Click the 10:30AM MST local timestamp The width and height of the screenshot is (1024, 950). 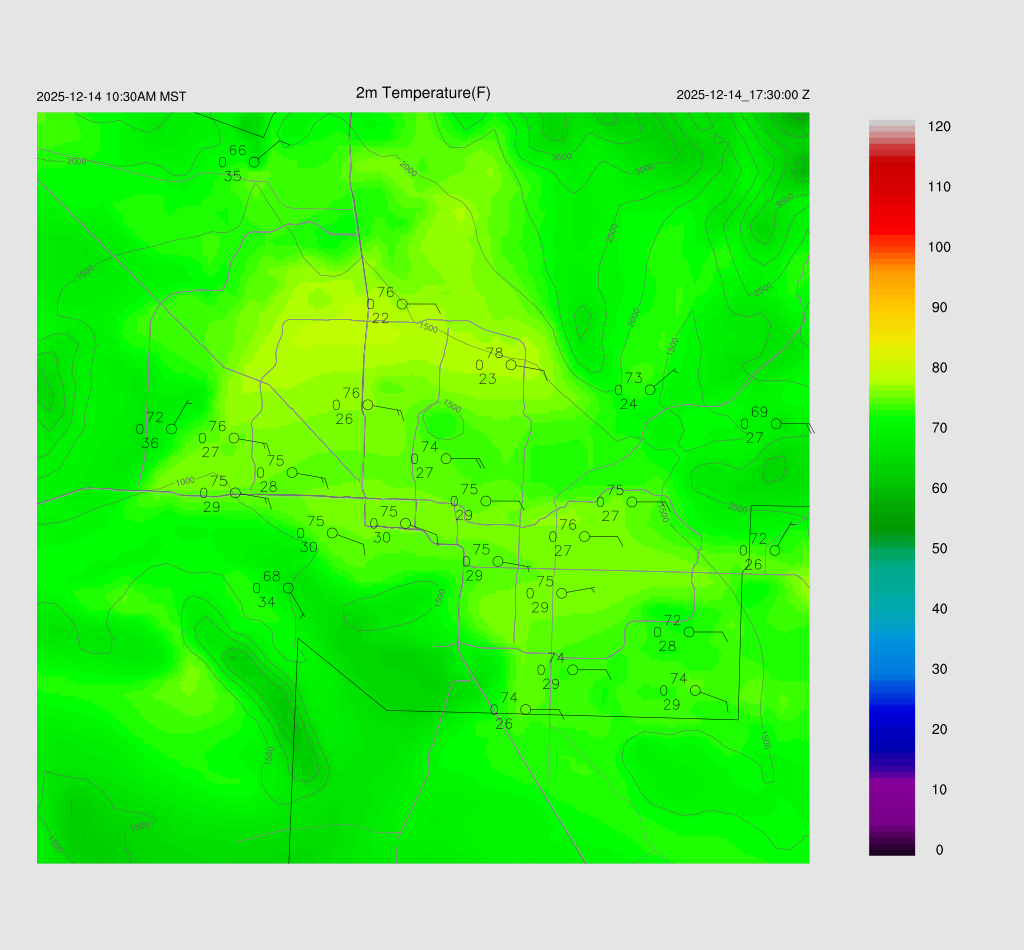(x=111, y=97)
